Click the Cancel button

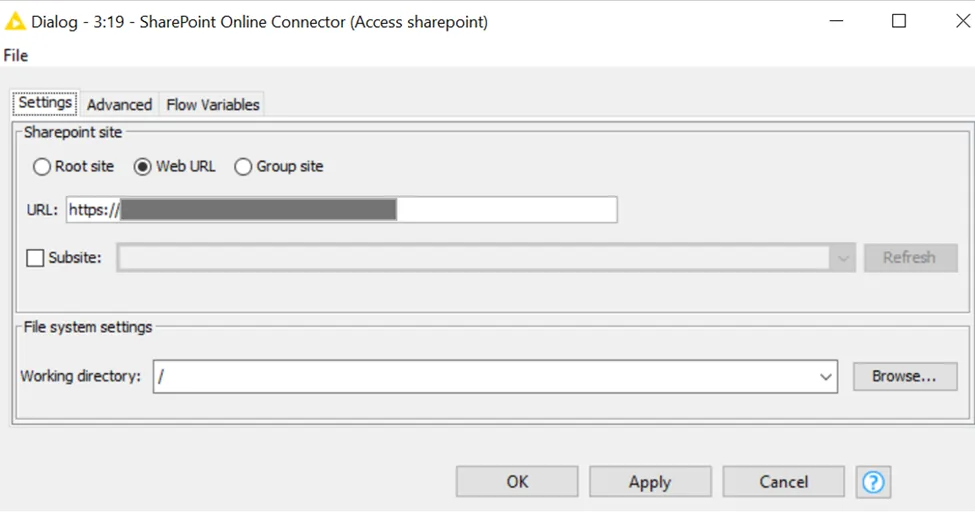[x=783, y=482]
